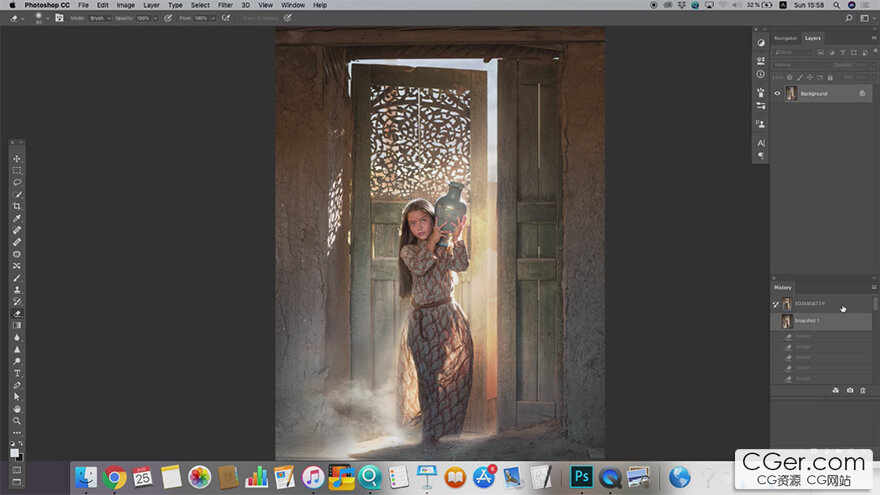Screen dimensions: 880x495
Task: Click the Quick Mask mode button
Action: coord(17,470)
